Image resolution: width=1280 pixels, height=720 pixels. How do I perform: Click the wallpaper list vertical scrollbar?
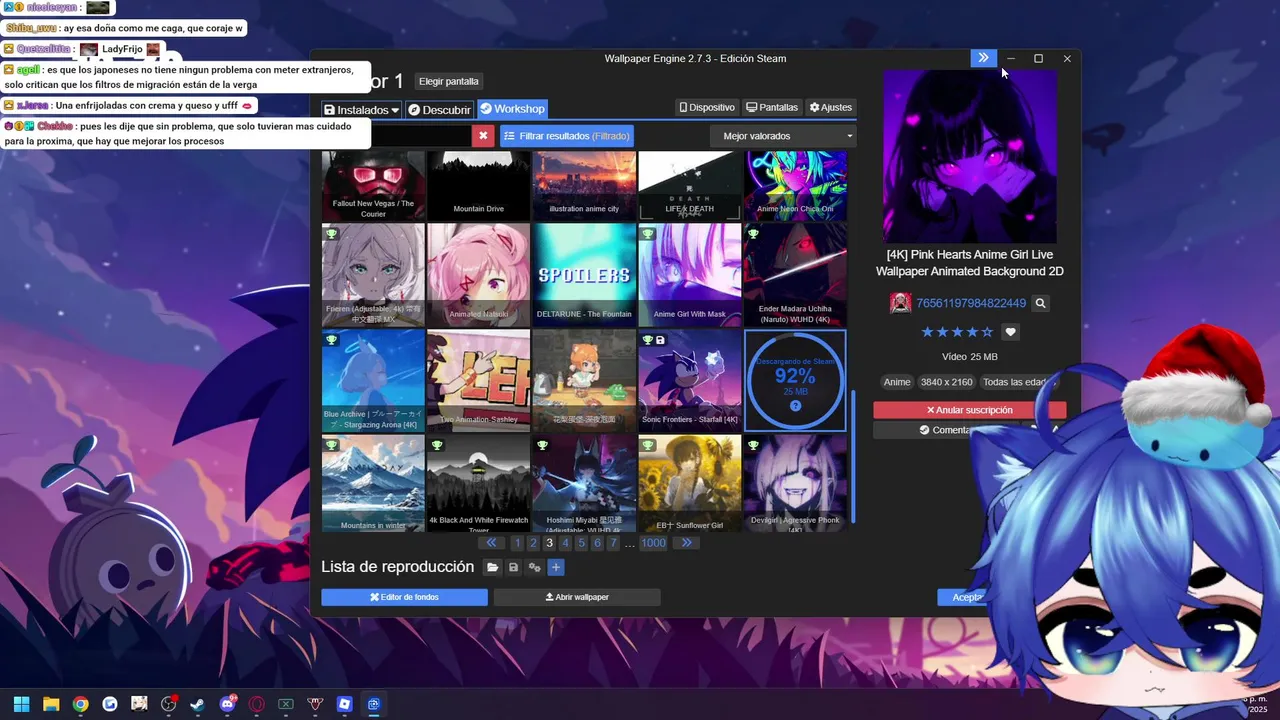coord(853,455)
